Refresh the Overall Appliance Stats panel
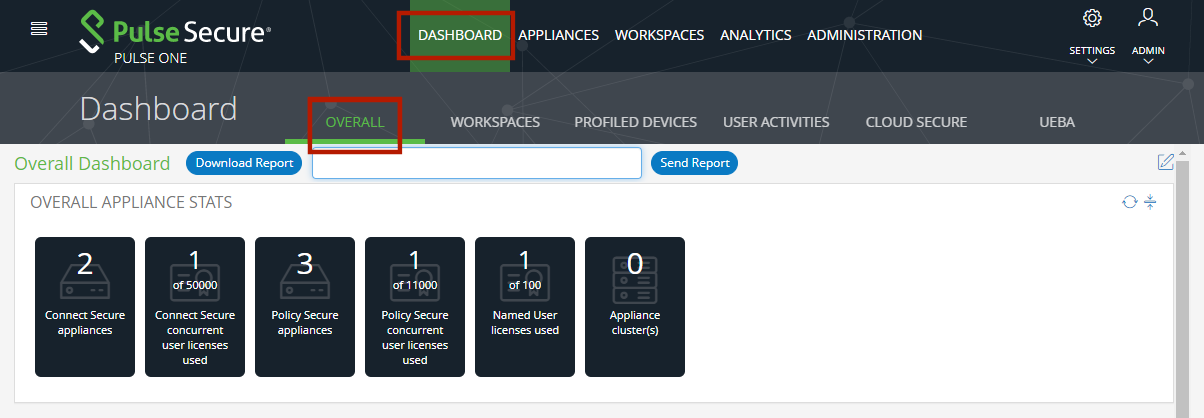The image size is (1204, 418). tap(1129, 202)
